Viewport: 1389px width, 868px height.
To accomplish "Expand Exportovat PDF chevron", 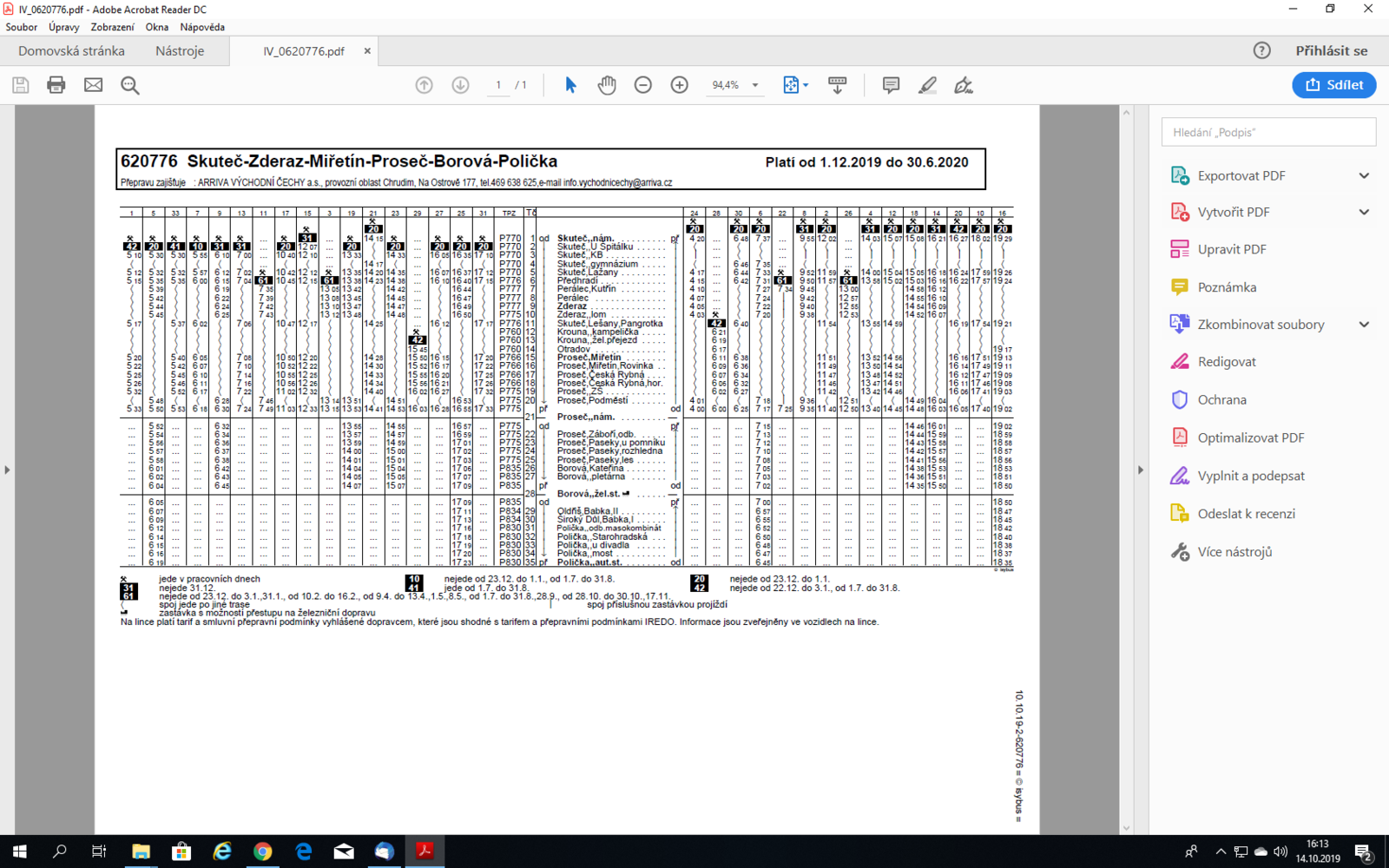I will point(1364,175).
